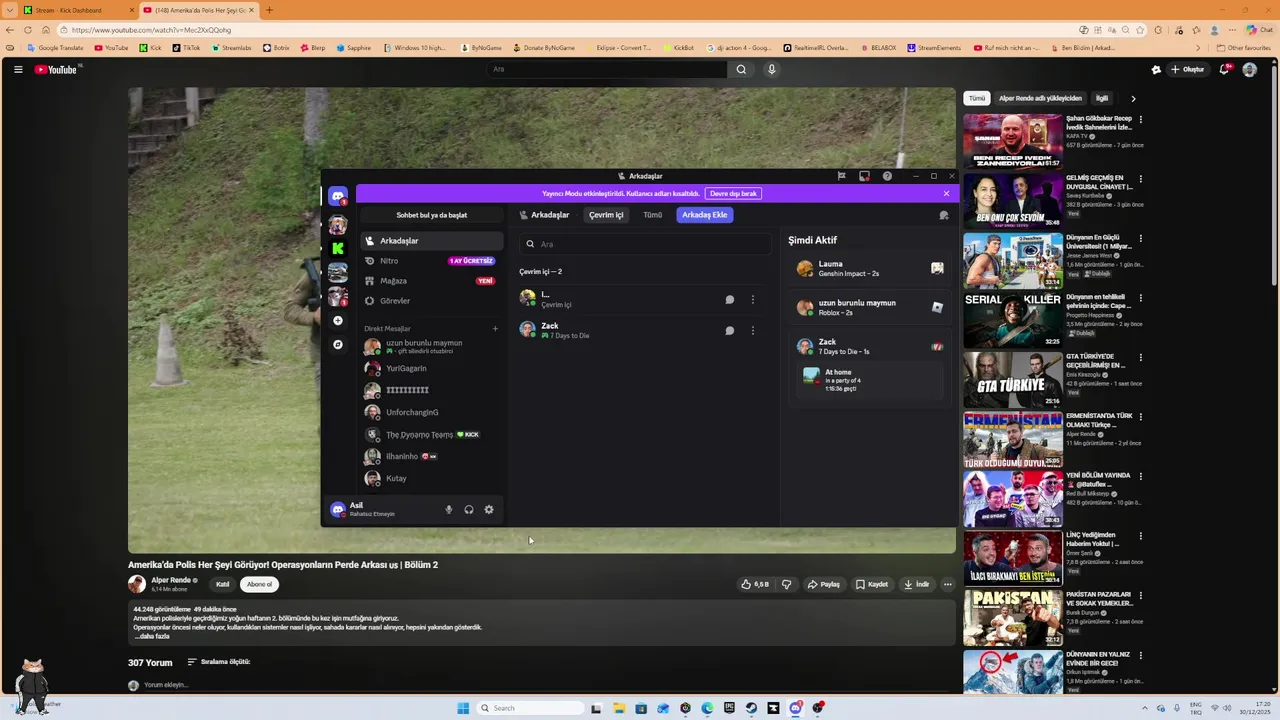Screen dimensions: 1280x720
Task: Open DM with 'uzun burunlu maymun'
Action: (432, 347)
